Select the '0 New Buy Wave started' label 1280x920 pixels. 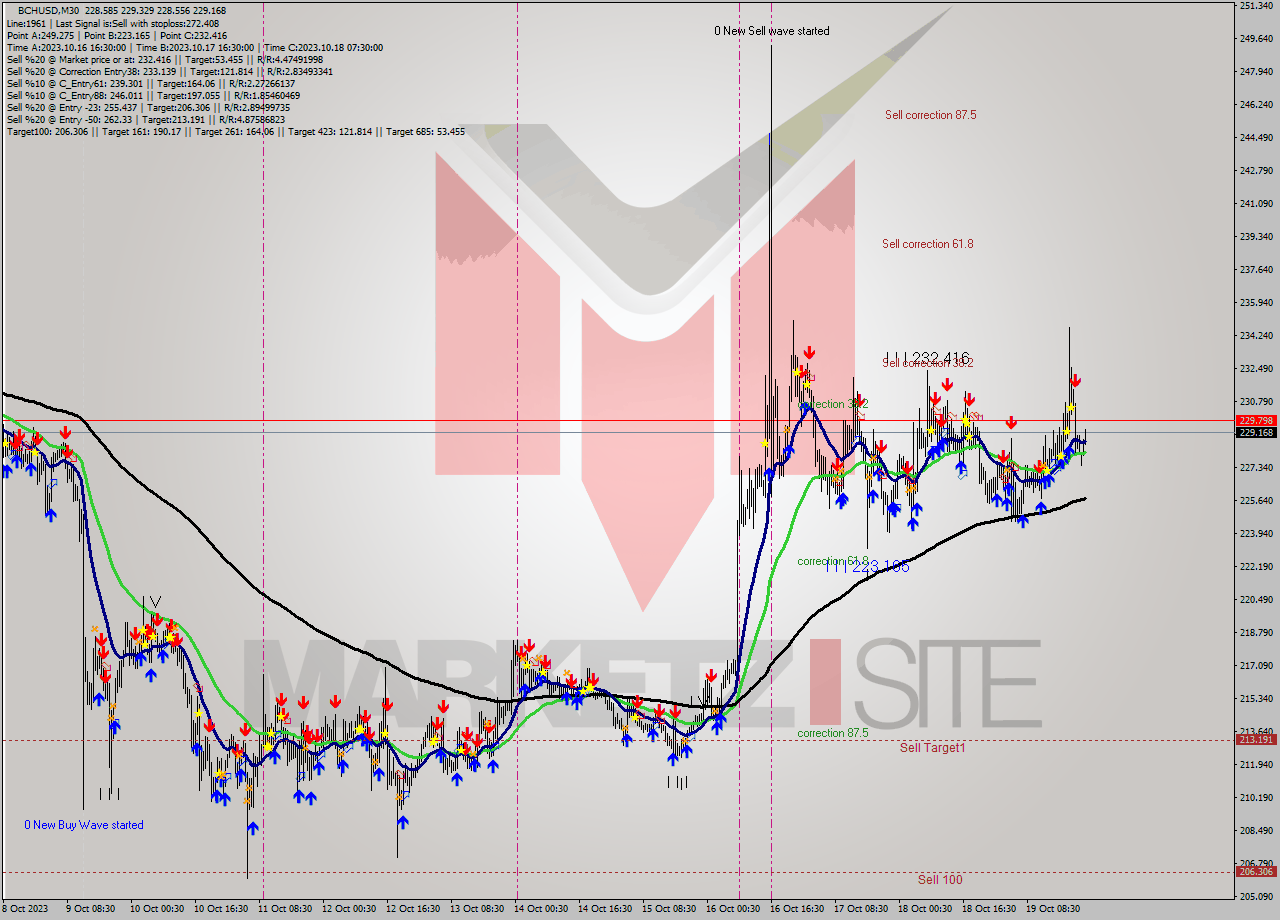tap(84, 825)
